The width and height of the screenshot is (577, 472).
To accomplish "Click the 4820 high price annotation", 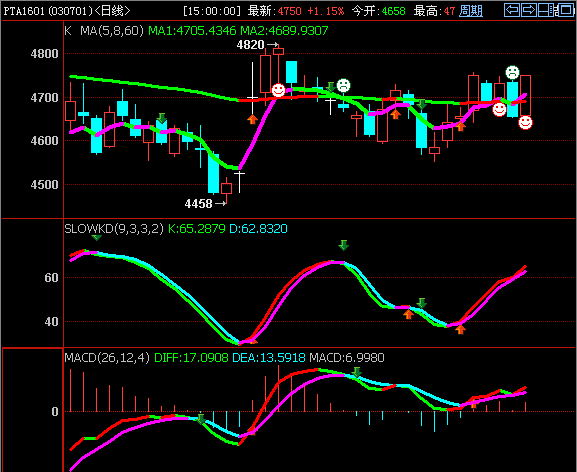I will [x=251, y=45].
